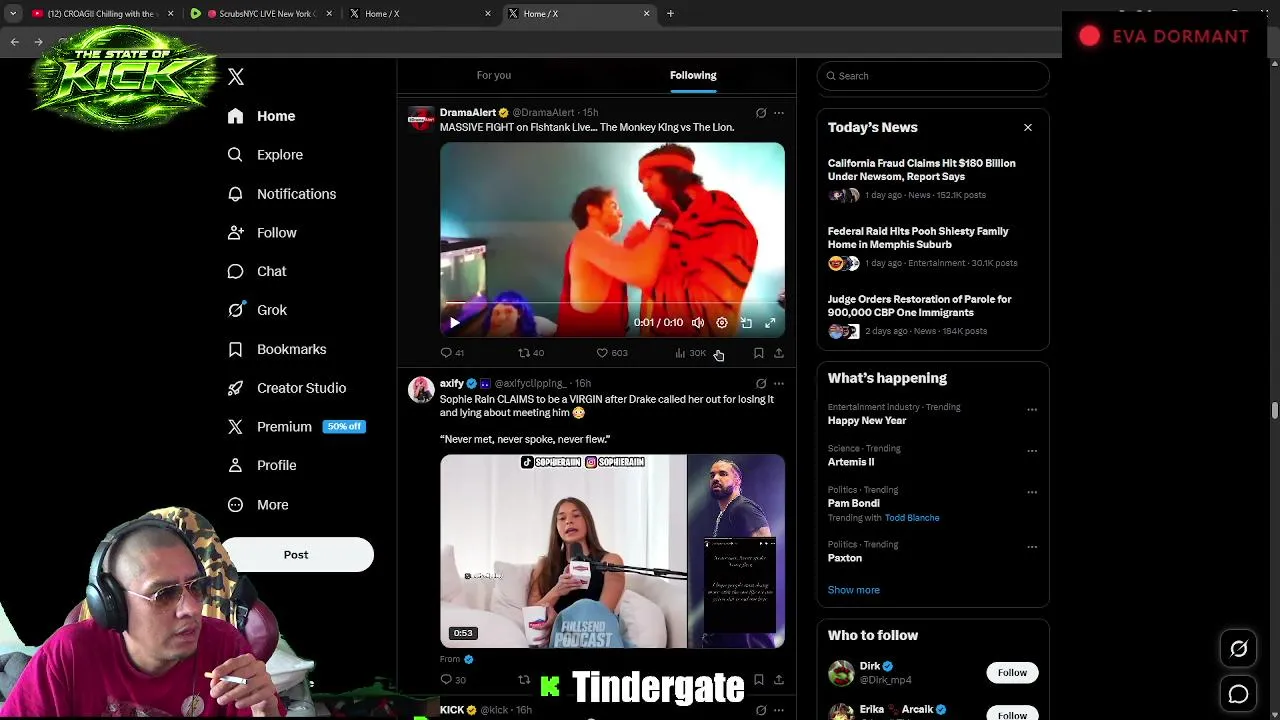Open Profile page
Image resolution: width=1280 pixels, height=720 pixels.
[262, 465]
